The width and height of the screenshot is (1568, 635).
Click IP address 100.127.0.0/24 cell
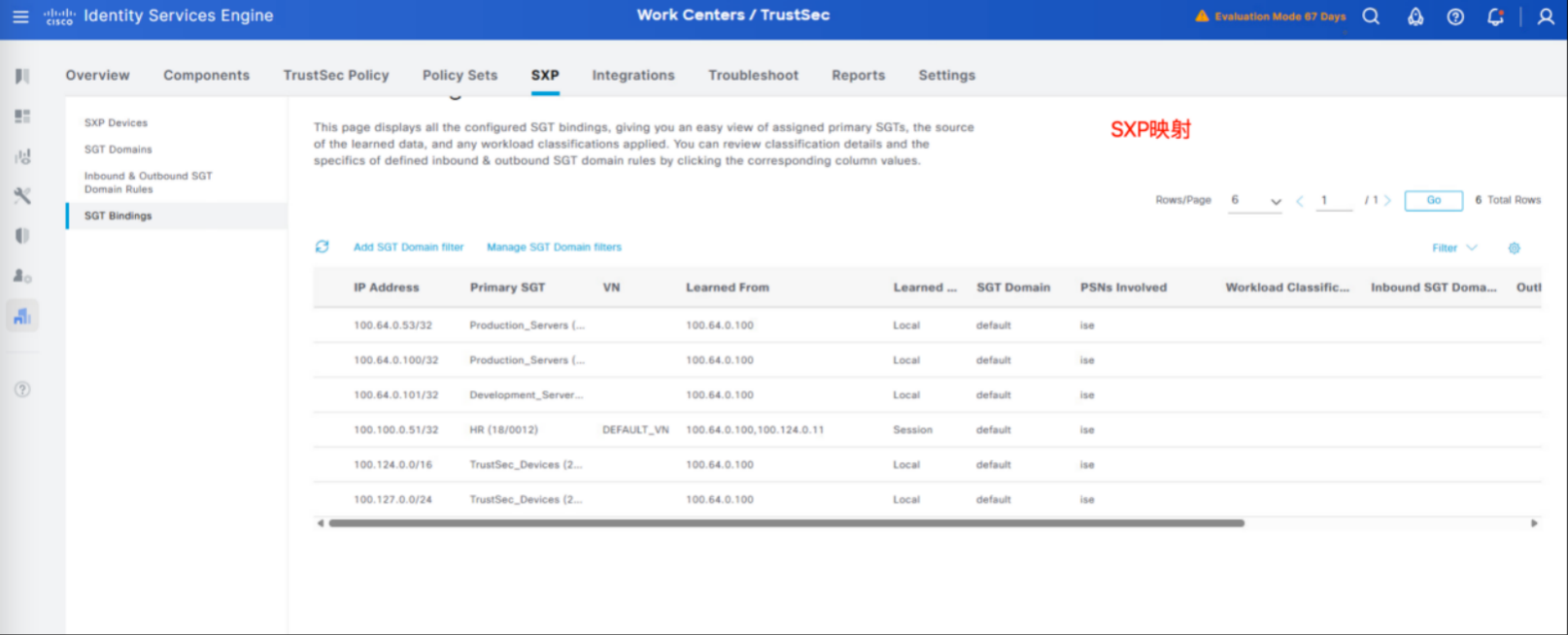(392, 500)
